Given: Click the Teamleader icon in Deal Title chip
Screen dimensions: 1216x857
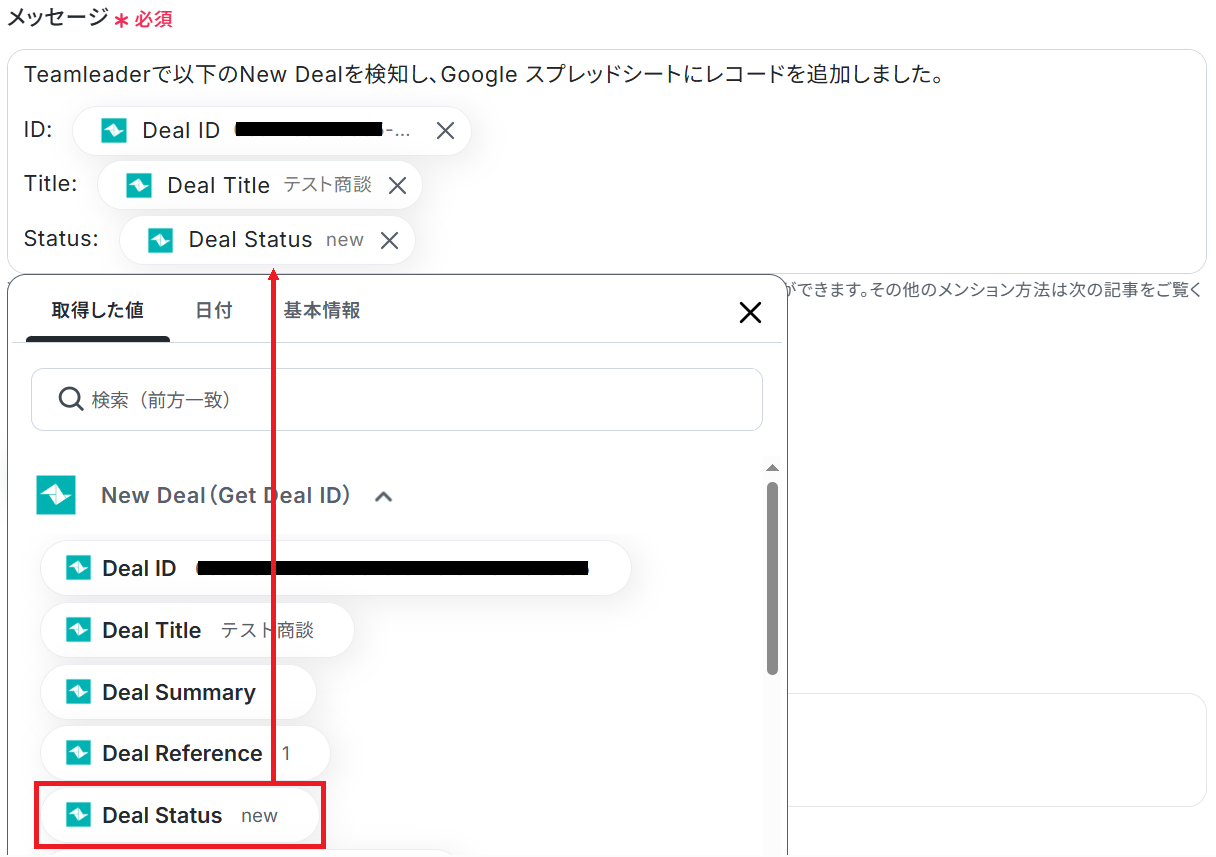Looking at the screenshot, I should [139, 185].
